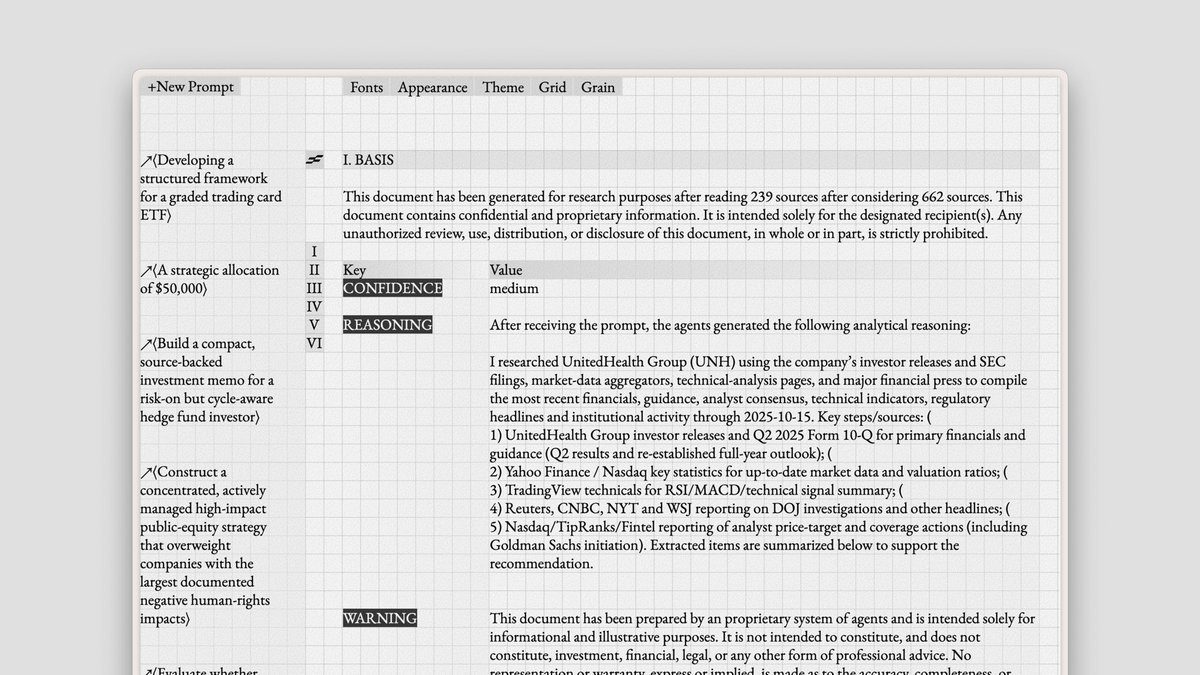
Task: Click the Yahoo Finance / Nasdaq source line
Action: 749,472
